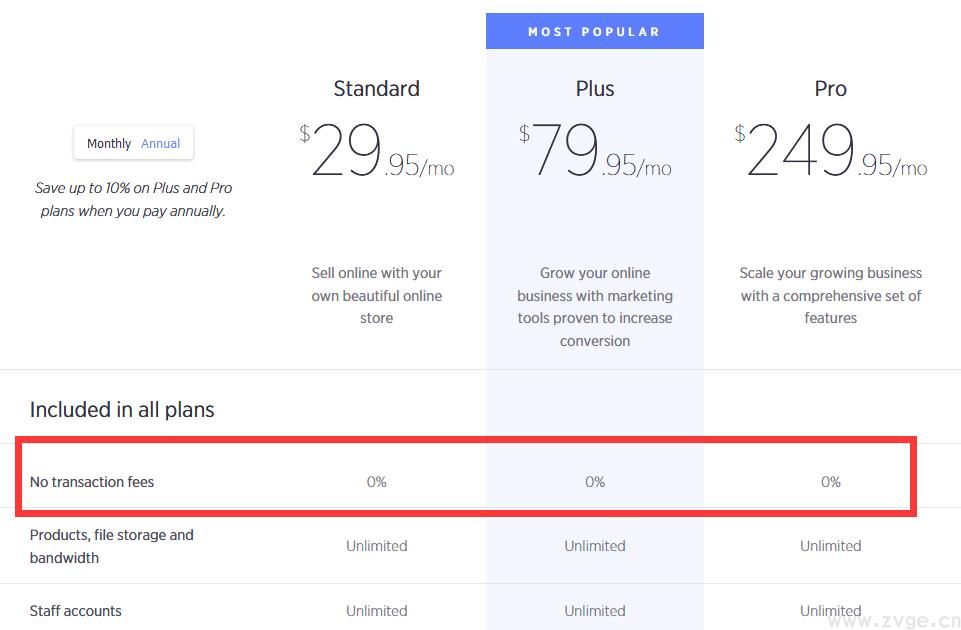
Task: Select the 'No transaction fees' row label
Action: [91, 481]
